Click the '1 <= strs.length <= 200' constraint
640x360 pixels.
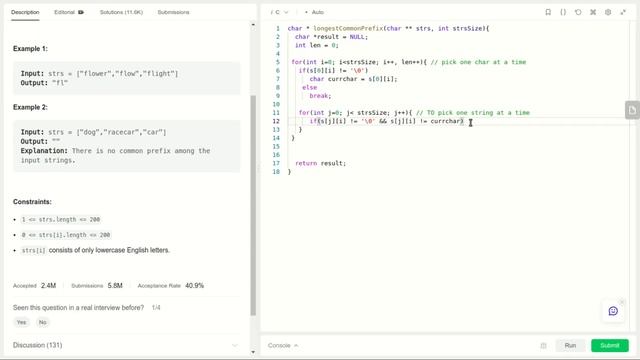tap(61, 220)
